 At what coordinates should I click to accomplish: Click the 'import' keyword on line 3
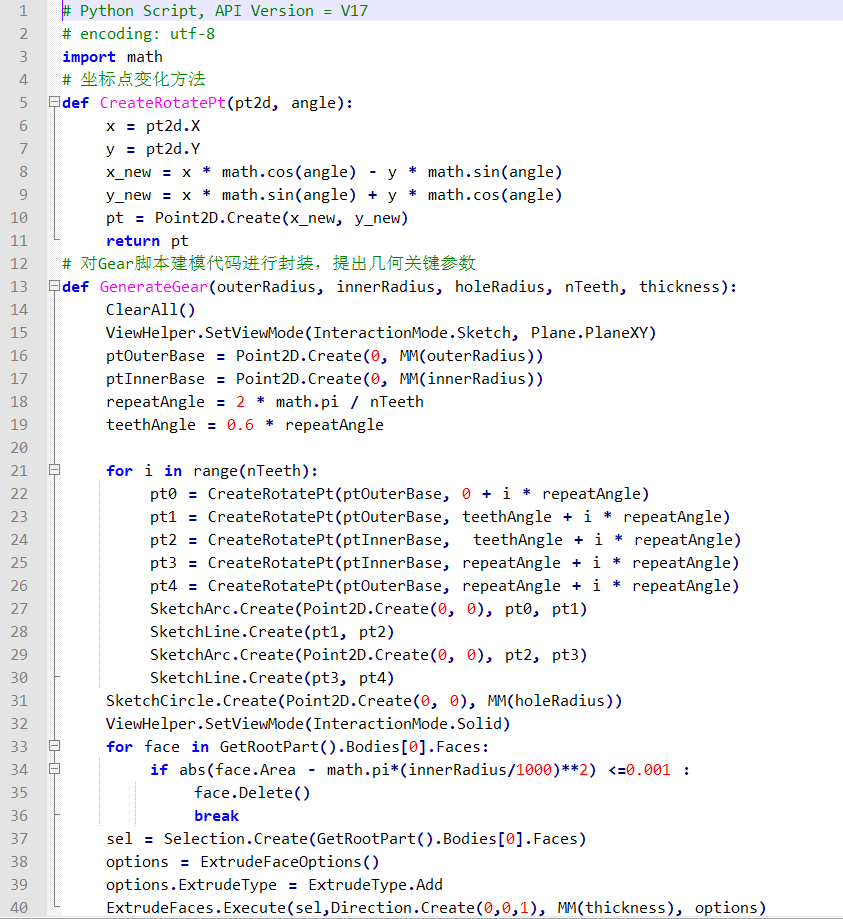click(89, 57)
